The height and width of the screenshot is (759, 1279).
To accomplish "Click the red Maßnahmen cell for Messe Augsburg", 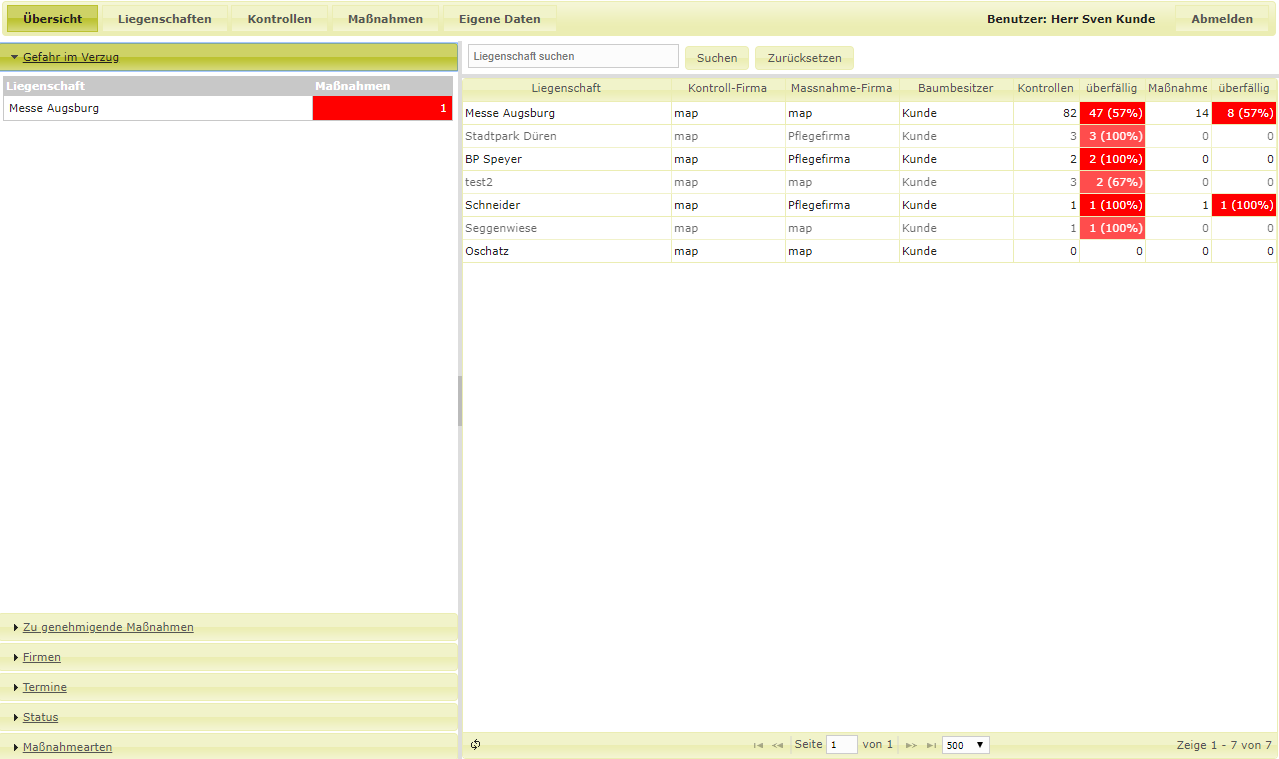I will click(382, 108).
